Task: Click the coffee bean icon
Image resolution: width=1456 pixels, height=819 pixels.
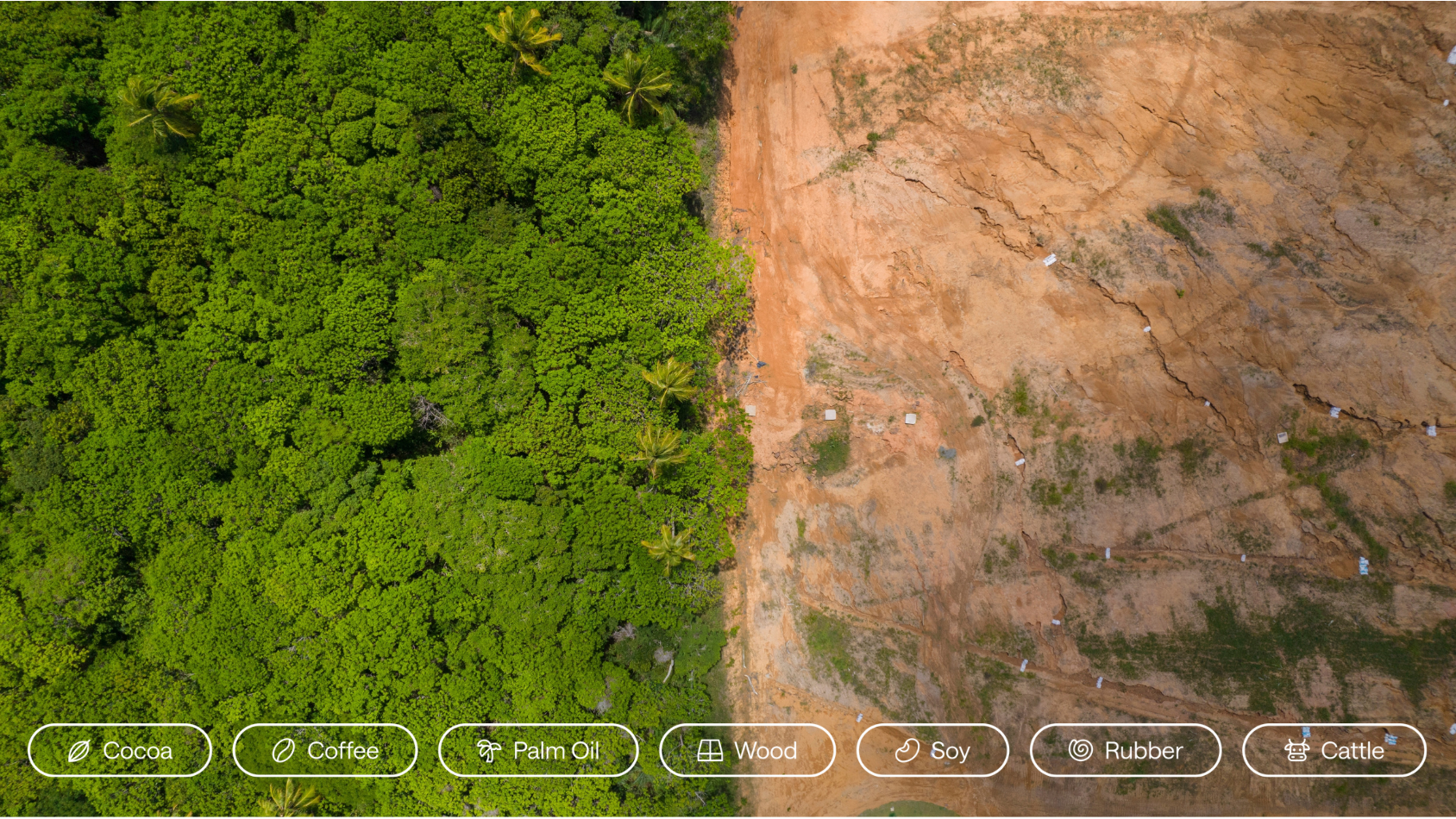Action: click(283, 751)
